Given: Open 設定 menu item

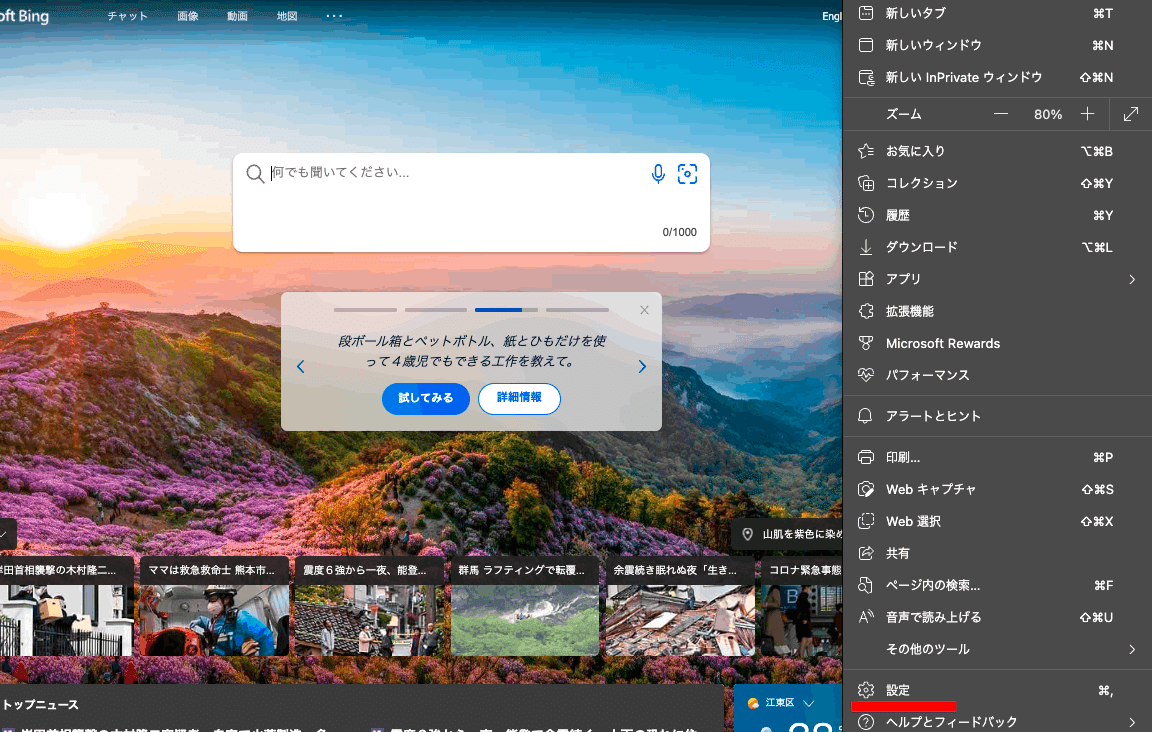Looking at the screenshot, I should point(997,690).
